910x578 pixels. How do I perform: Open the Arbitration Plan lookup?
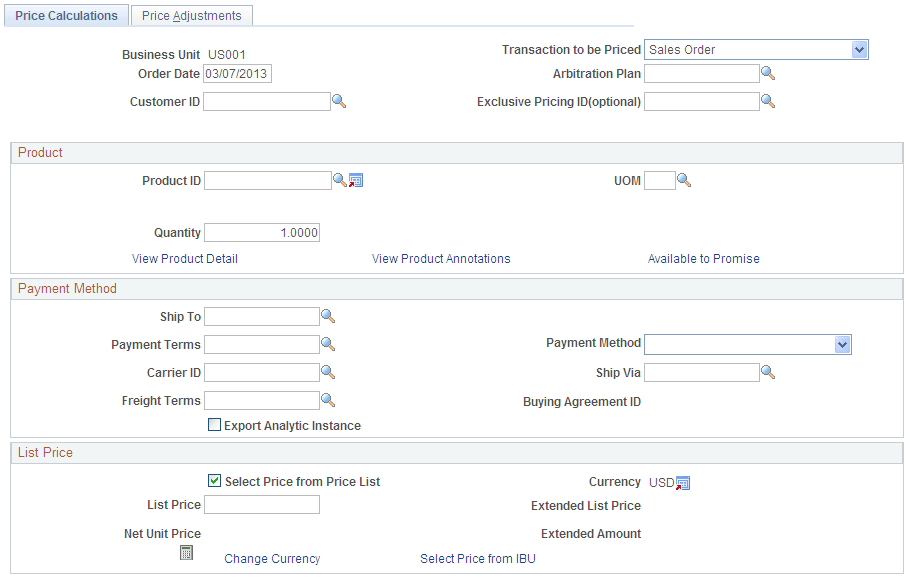tap(768, 73)
